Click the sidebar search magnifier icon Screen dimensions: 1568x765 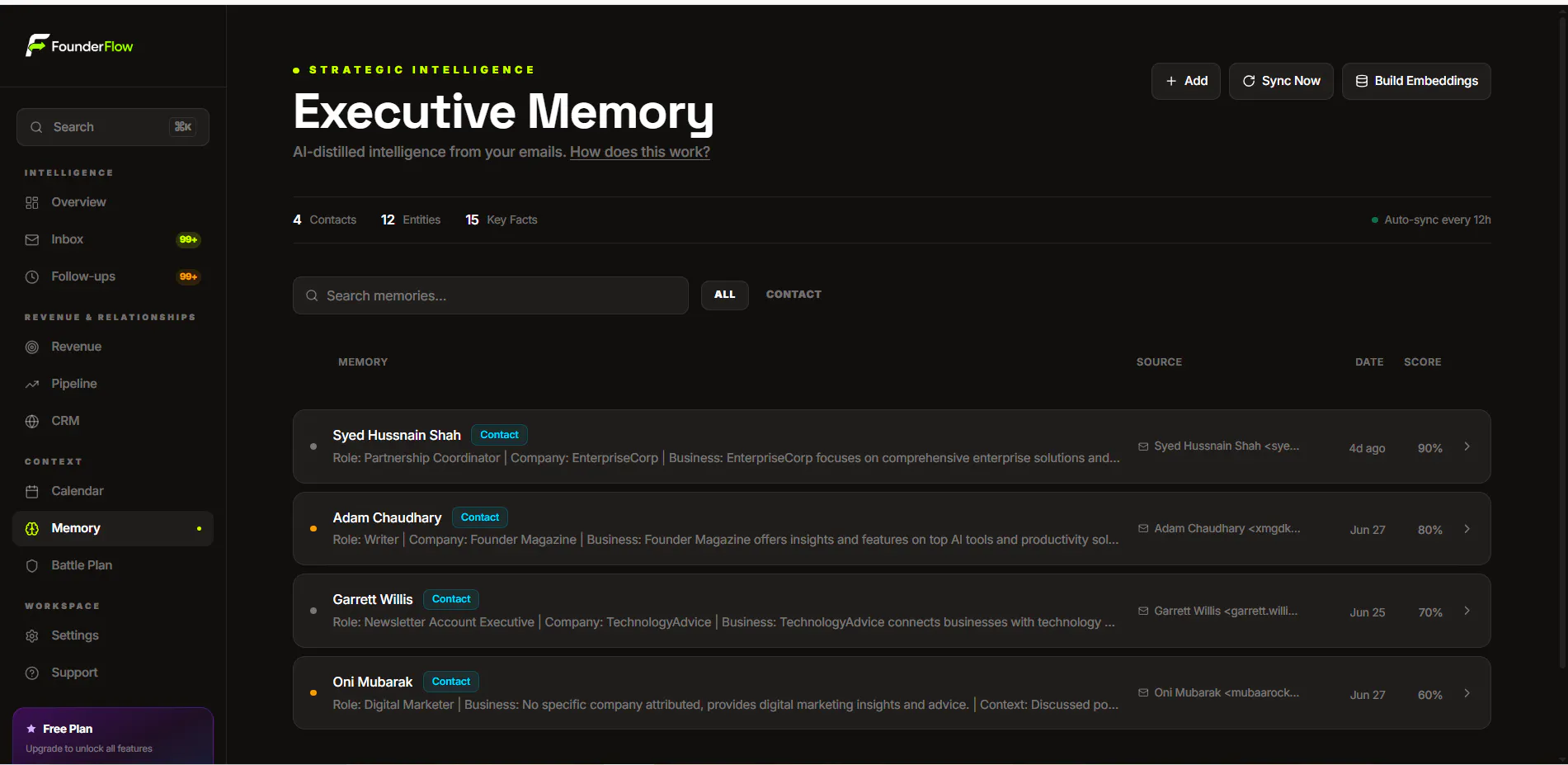pos(36,127)
